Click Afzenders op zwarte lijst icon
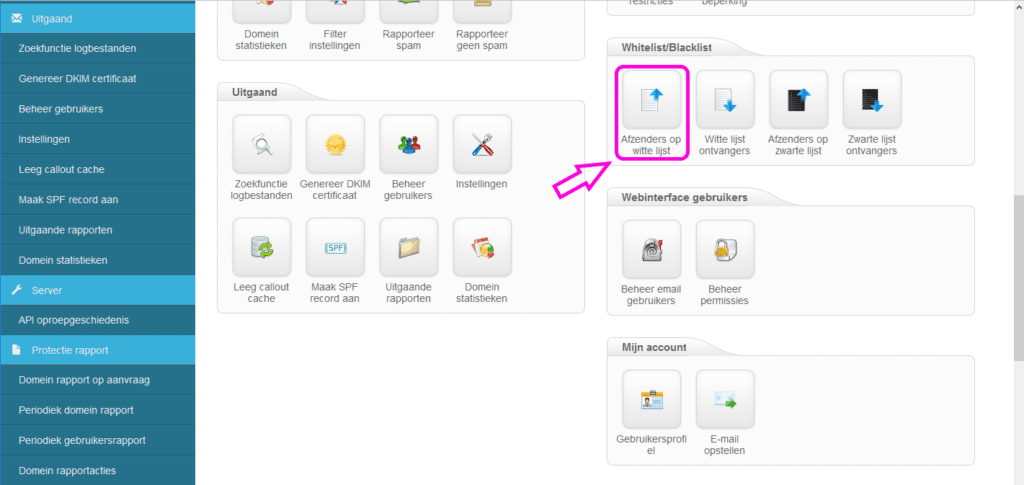1024x485 pixels. (798, 100)
